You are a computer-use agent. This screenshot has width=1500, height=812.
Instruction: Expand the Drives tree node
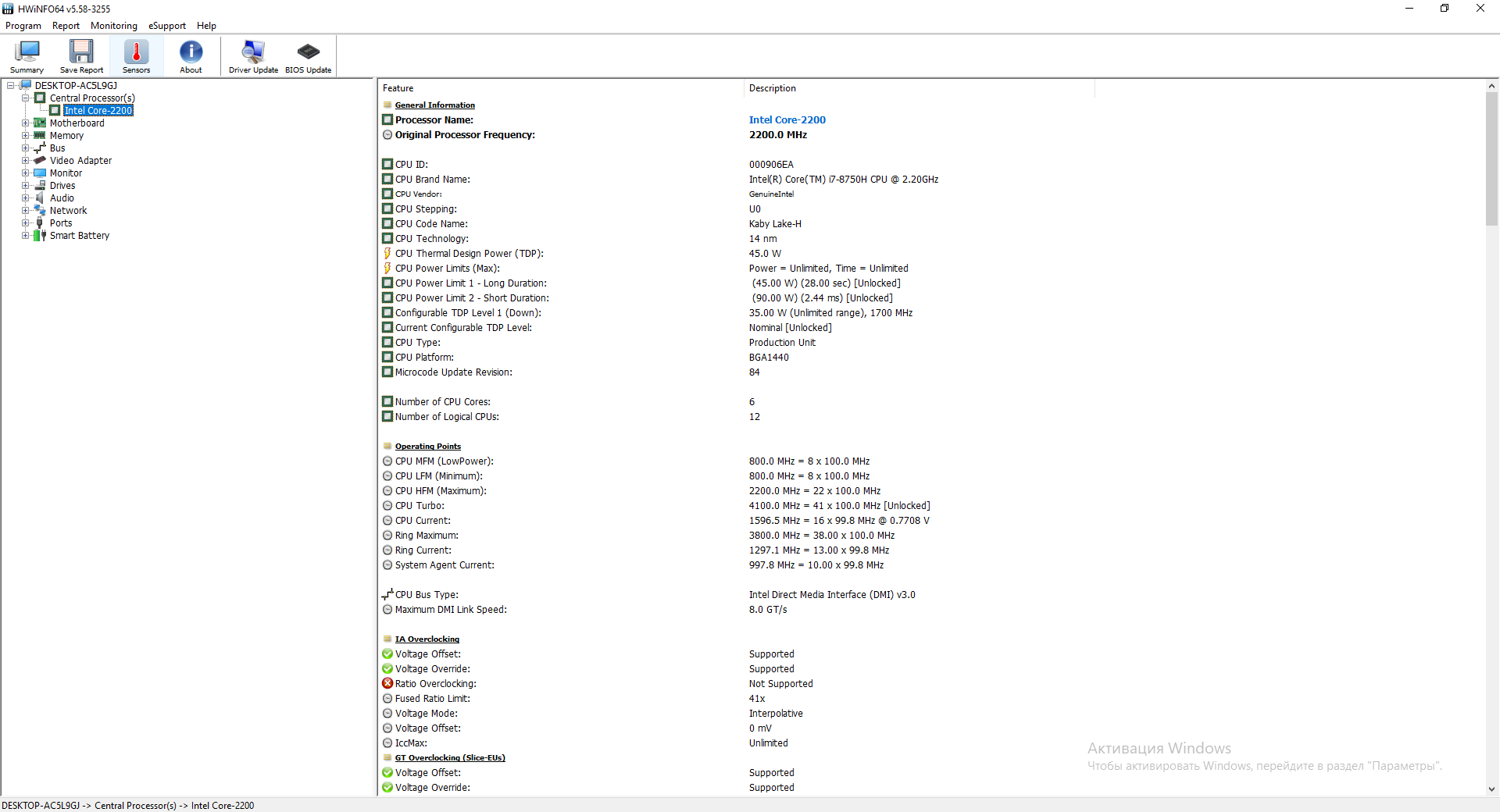[x=26, y=186]
